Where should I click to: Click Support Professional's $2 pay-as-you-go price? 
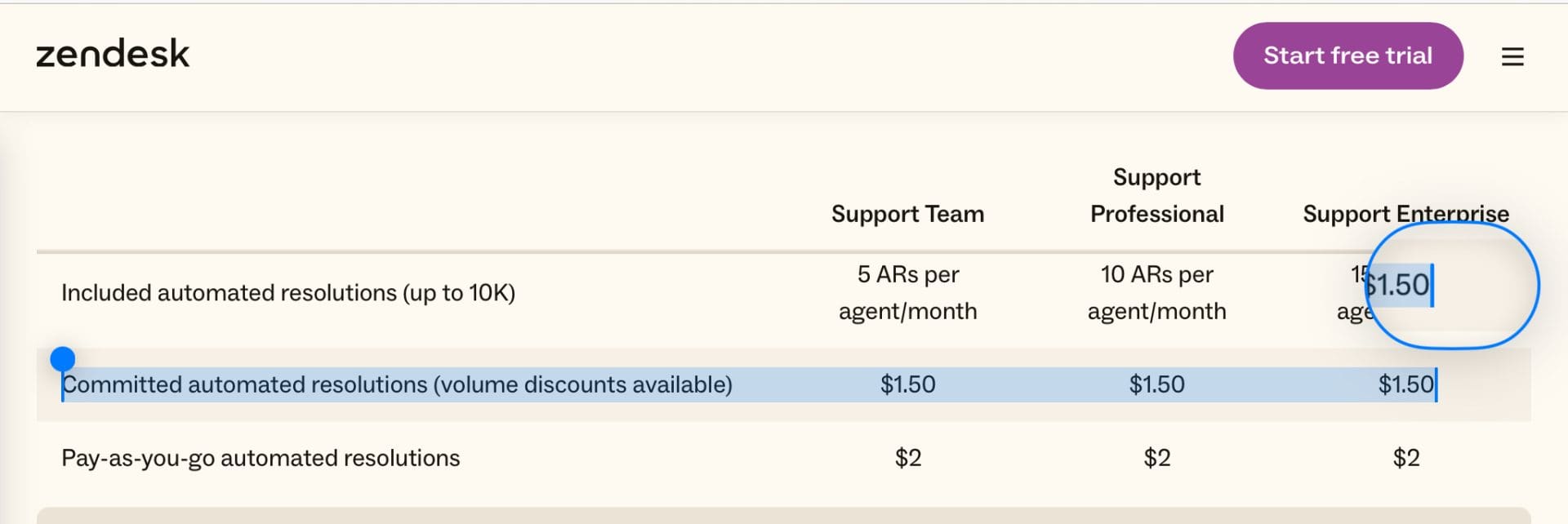click(x=1156, y=458)
